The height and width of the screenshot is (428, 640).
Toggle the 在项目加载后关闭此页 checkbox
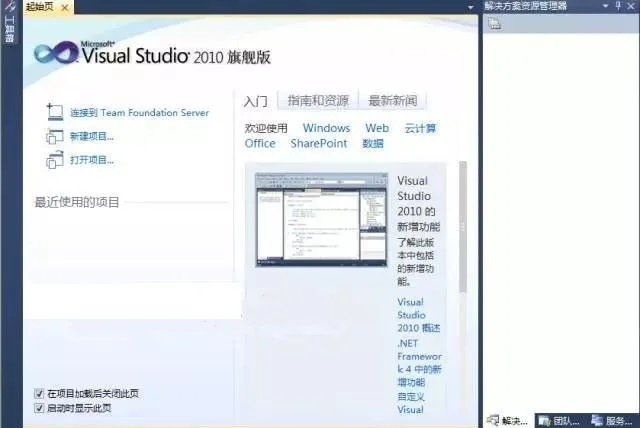pyautogui.click(x=39, y=394)
